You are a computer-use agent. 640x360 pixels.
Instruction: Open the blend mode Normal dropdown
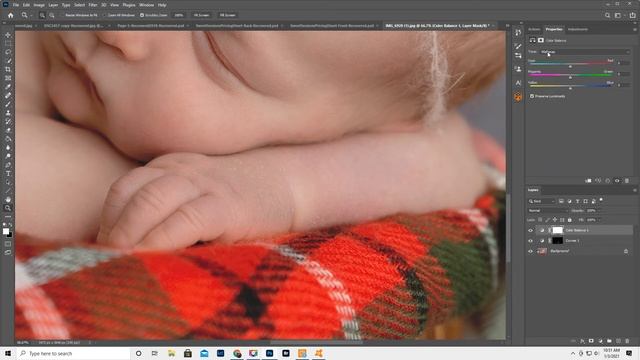[547, 211]
